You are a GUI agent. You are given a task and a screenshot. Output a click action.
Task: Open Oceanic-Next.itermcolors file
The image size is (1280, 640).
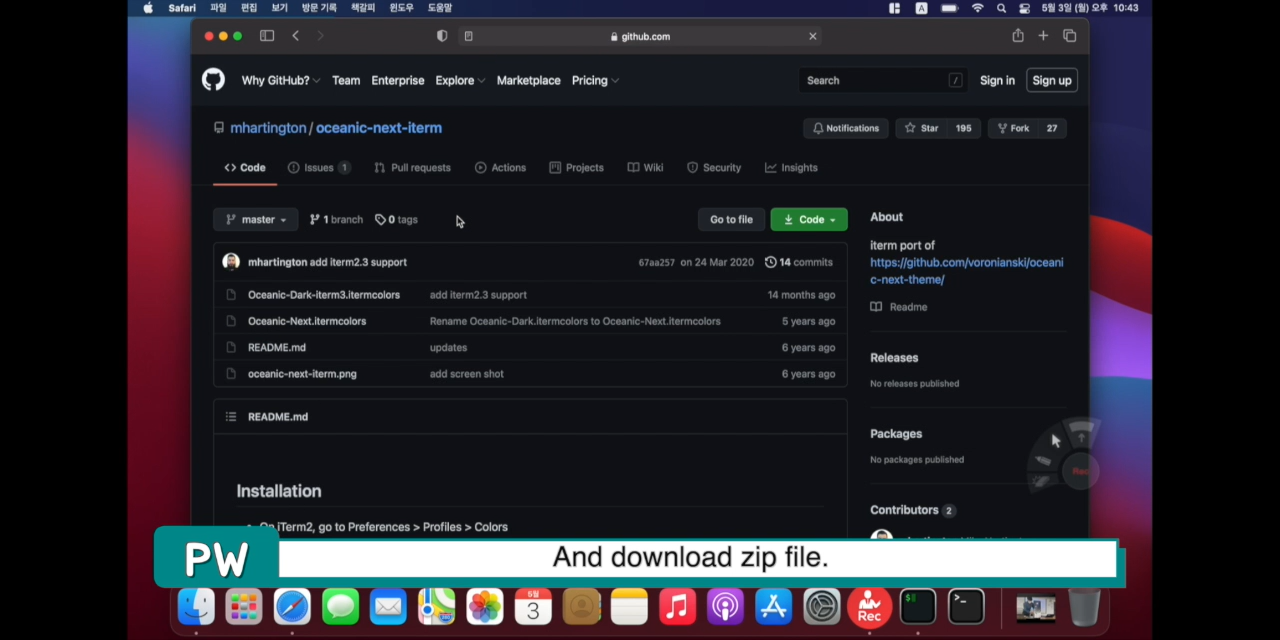(x=307, y=321)
